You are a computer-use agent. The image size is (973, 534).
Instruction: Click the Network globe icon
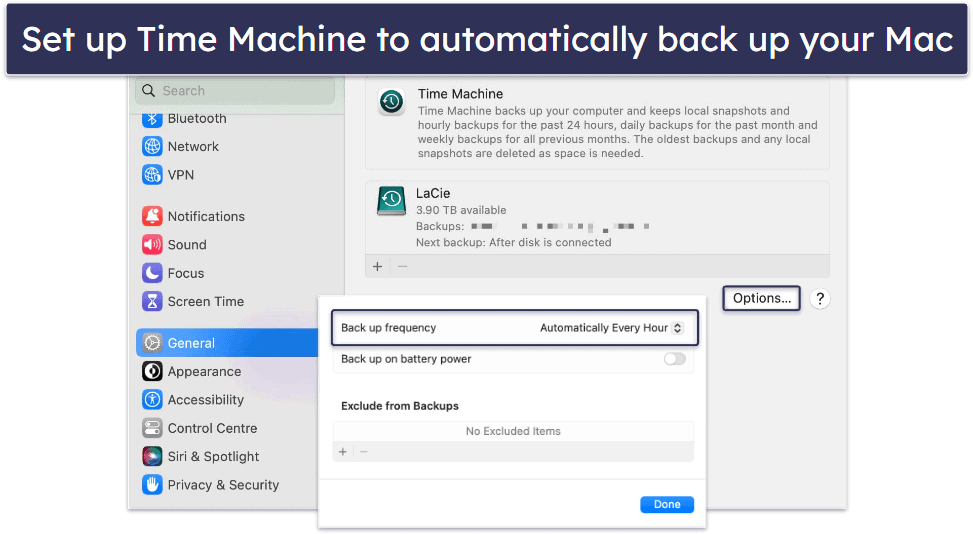click(152, 146)
